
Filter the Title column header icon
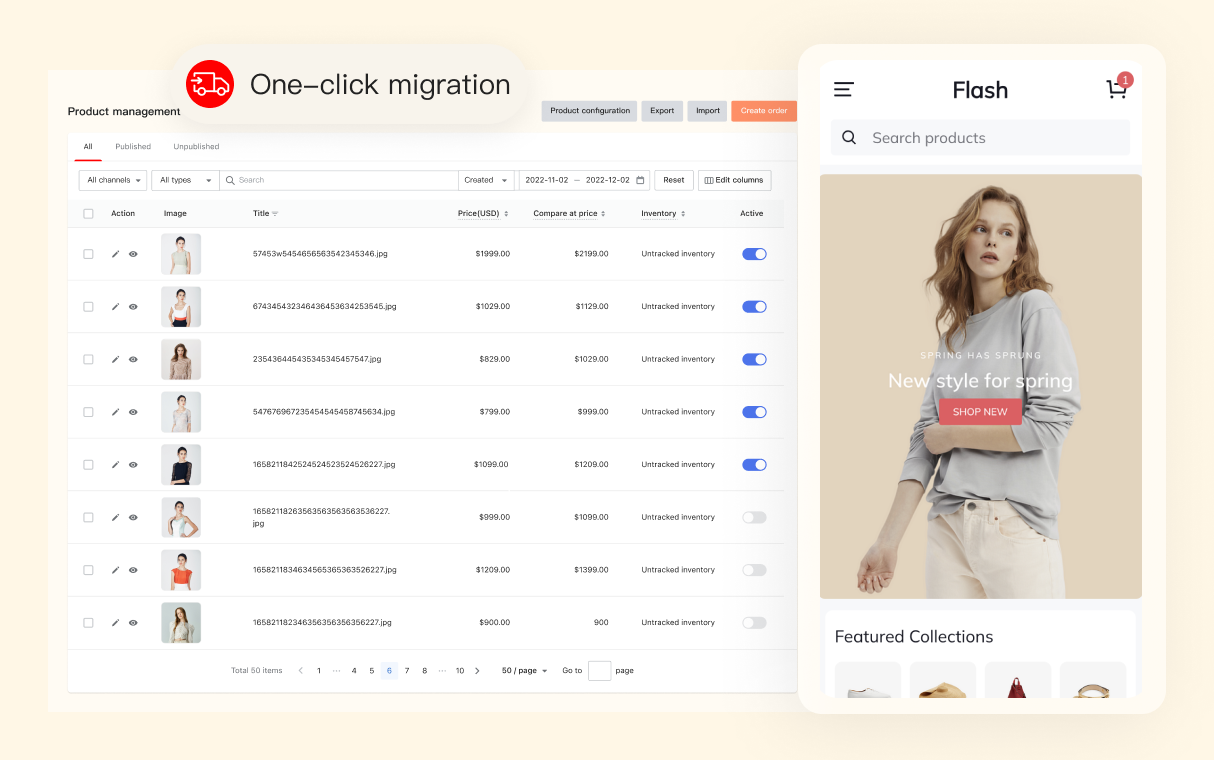275,213
